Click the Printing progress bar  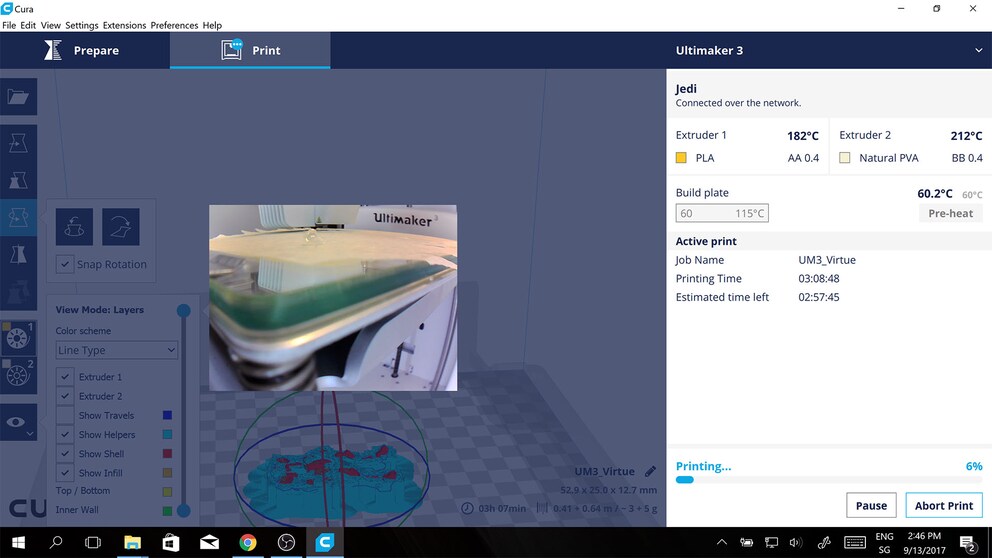click(829, 480)
